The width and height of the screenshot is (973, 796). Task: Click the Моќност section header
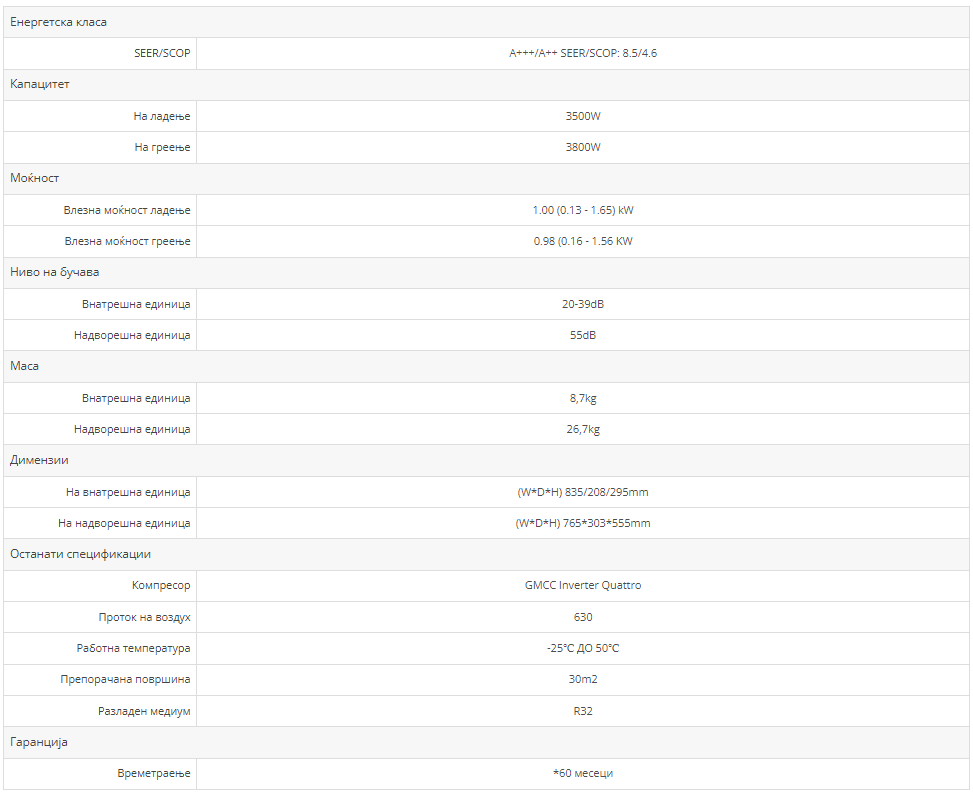[35, 178]
